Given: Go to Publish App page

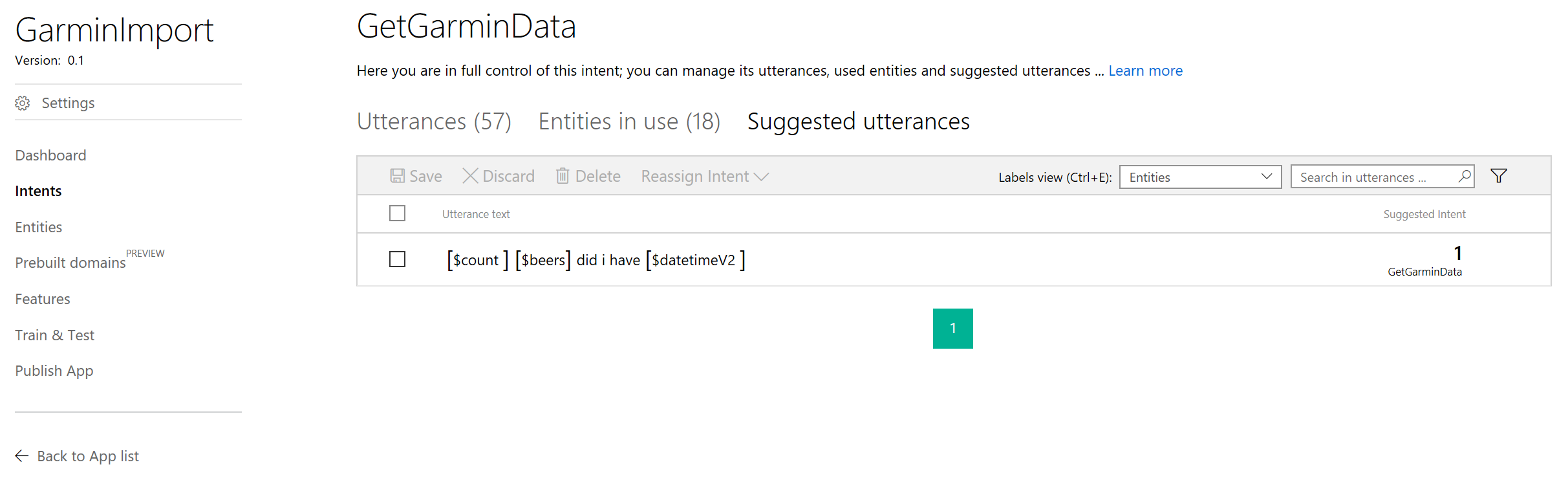Looking at the screenshot, I should tap(54, 371).
